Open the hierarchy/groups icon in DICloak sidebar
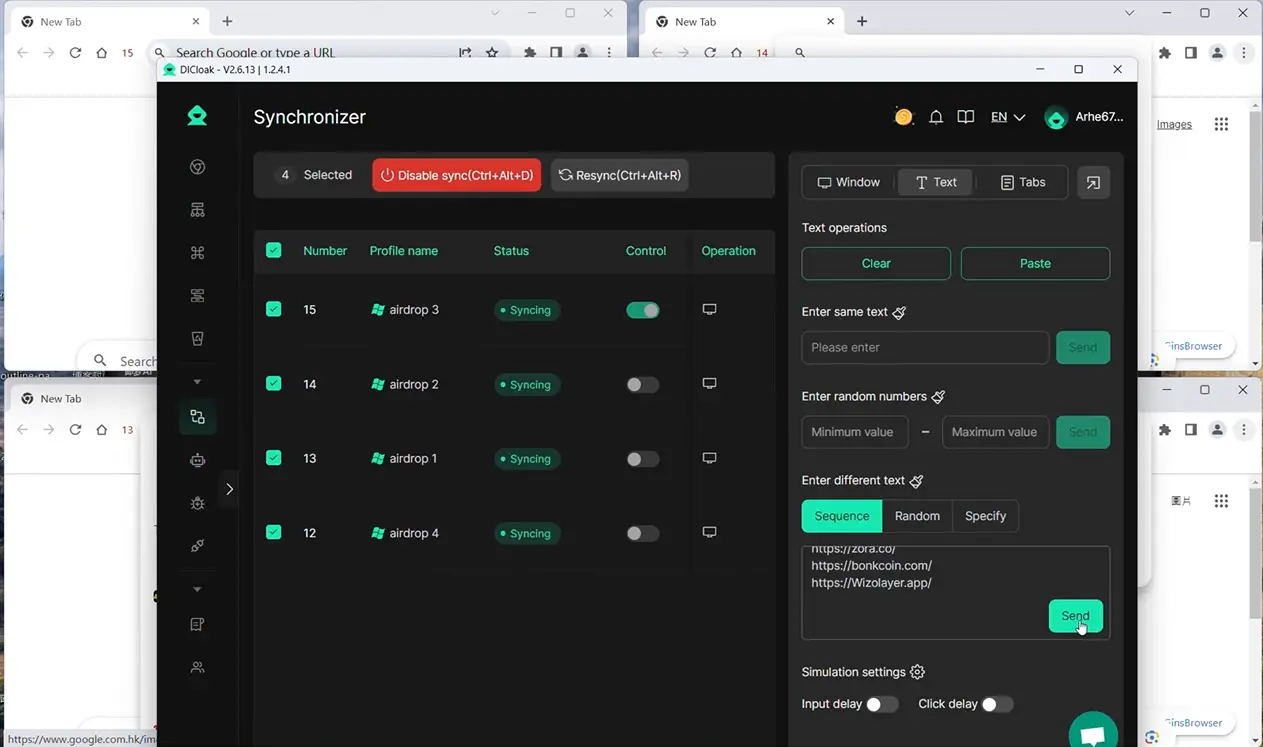Image resolution: width=1263 pixels, height=747 pixels. 197,210
